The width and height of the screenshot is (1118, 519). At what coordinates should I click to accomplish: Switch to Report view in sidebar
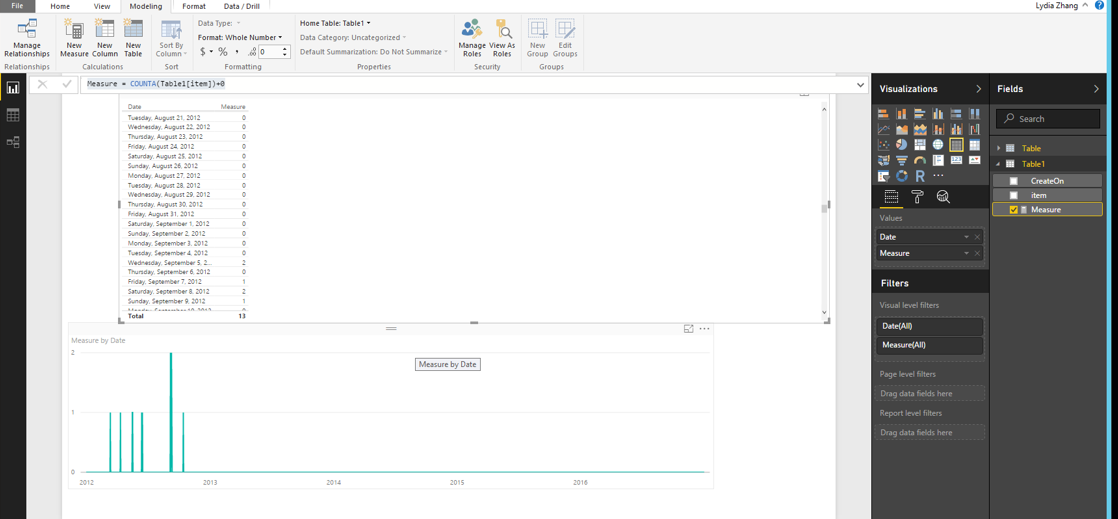point(13,88)
